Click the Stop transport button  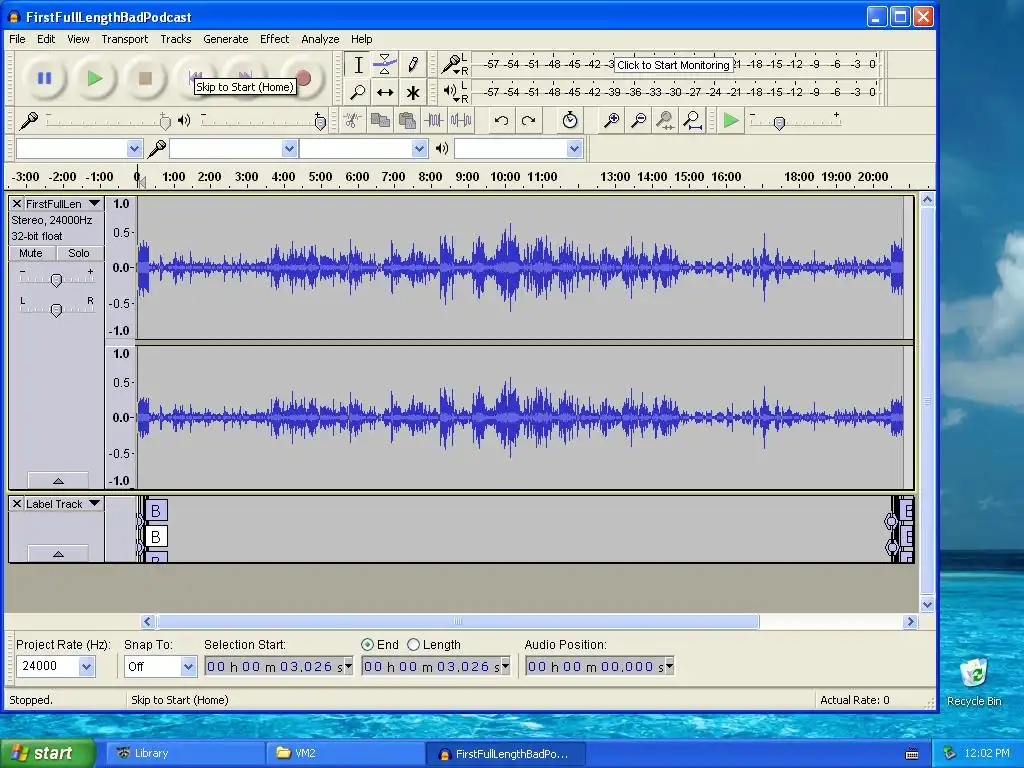[x=145, y=78]
